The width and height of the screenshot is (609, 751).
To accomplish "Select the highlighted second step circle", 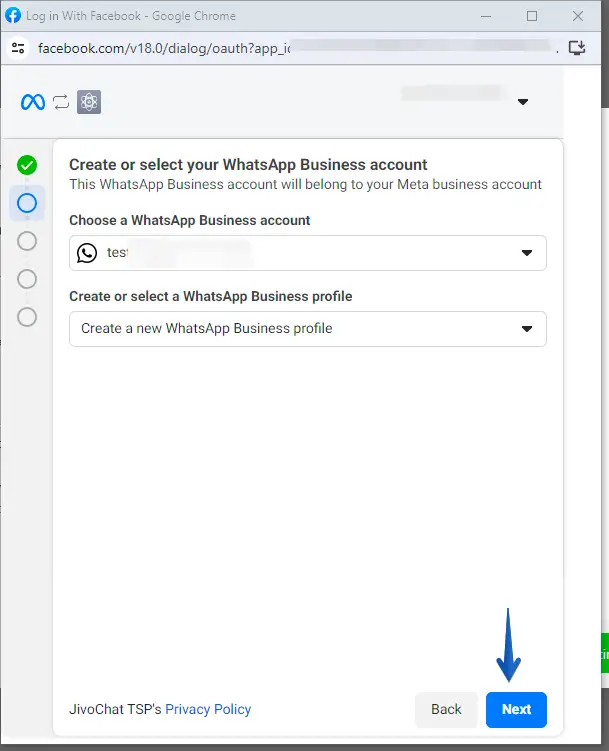I will pyautogui.click(x=27, y=203).
